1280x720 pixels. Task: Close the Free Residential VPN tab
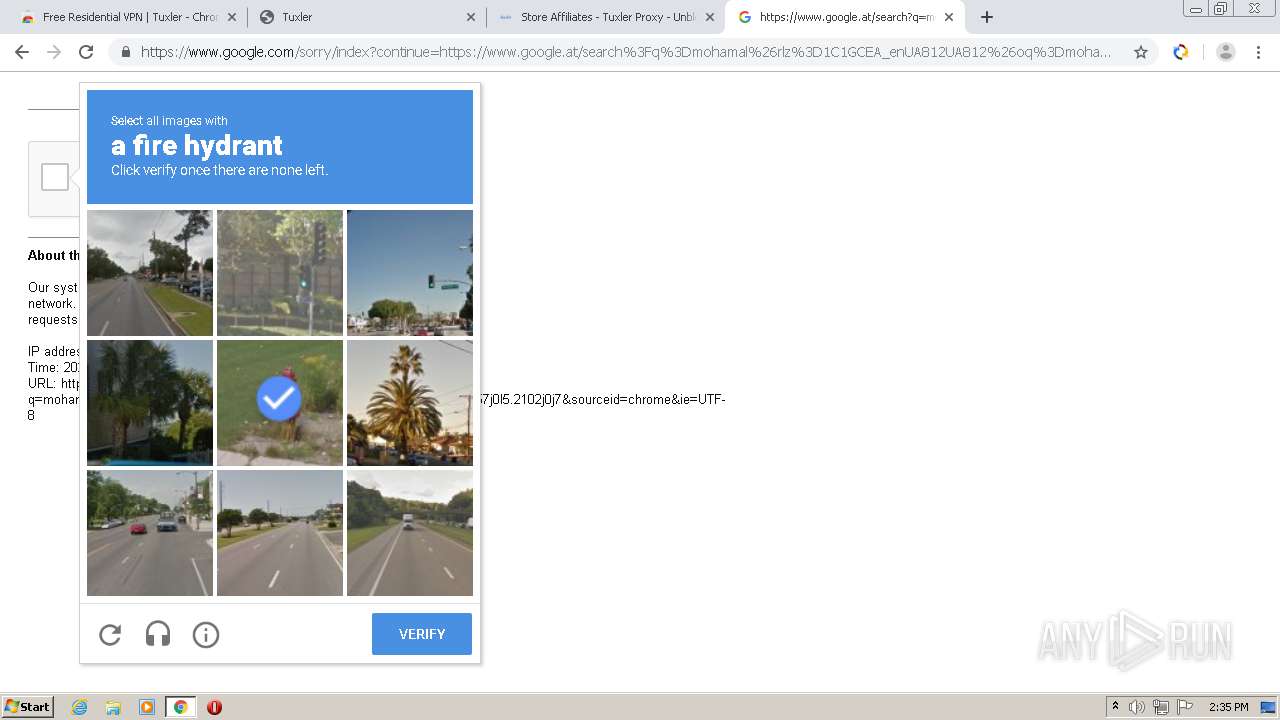(232, 17)
